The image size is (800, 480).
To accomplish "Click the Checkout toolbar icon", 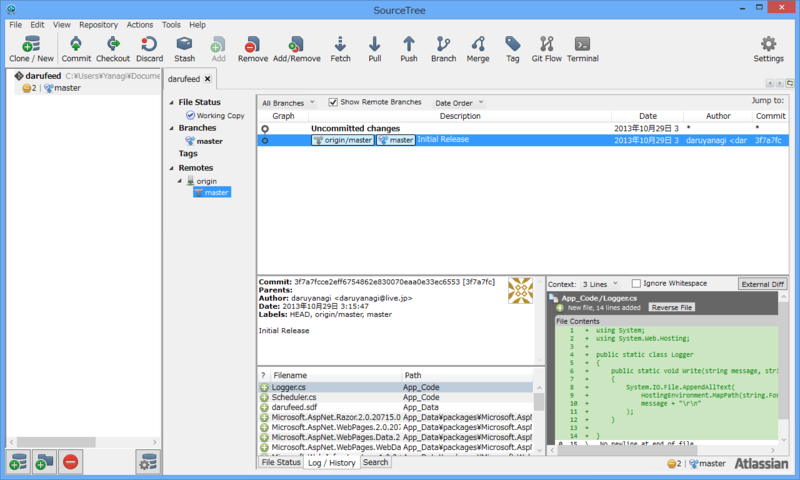I will coord(113,49).
